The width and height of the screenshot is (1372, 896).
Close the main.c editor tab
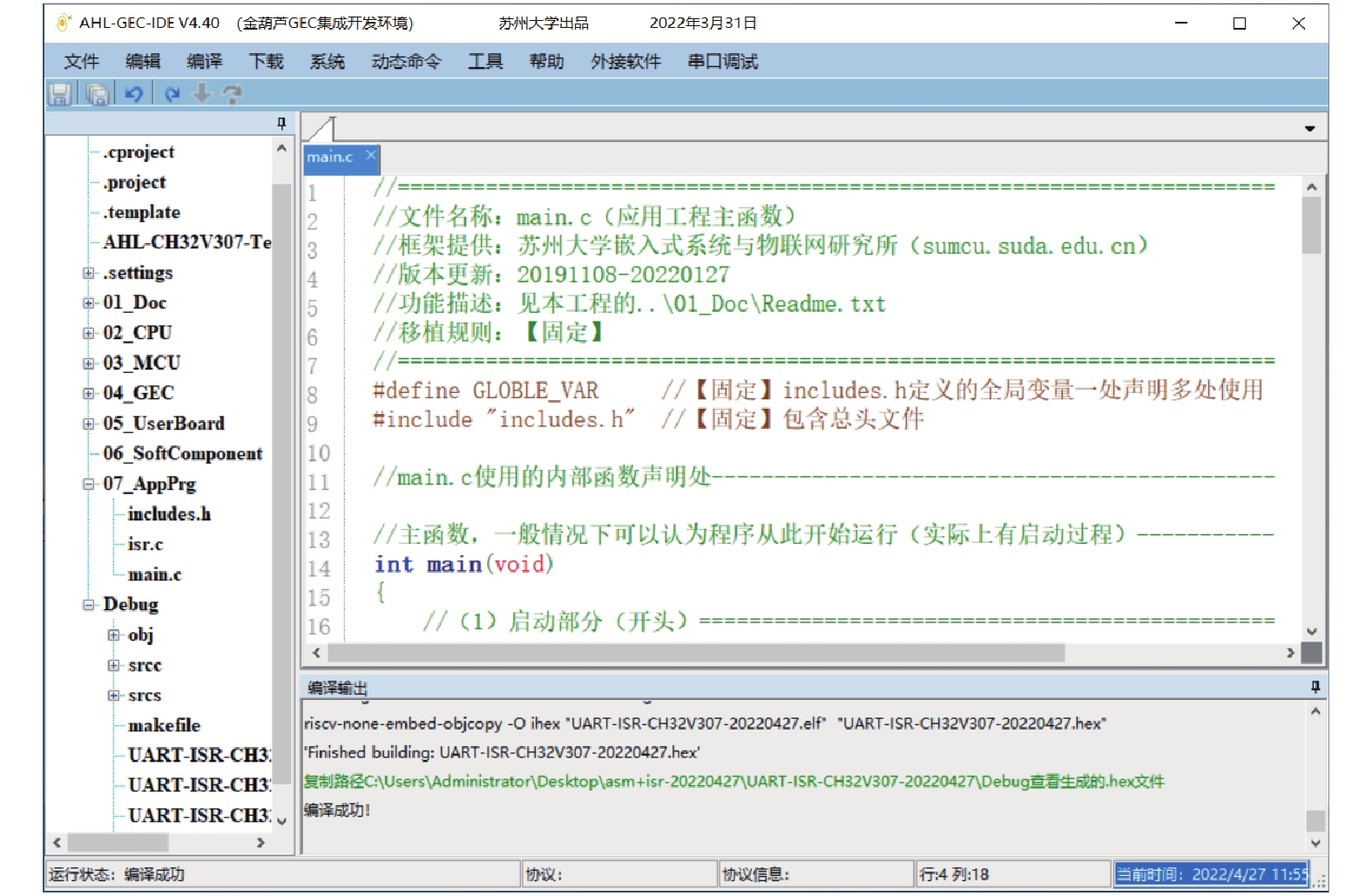[x=370, y=155]
